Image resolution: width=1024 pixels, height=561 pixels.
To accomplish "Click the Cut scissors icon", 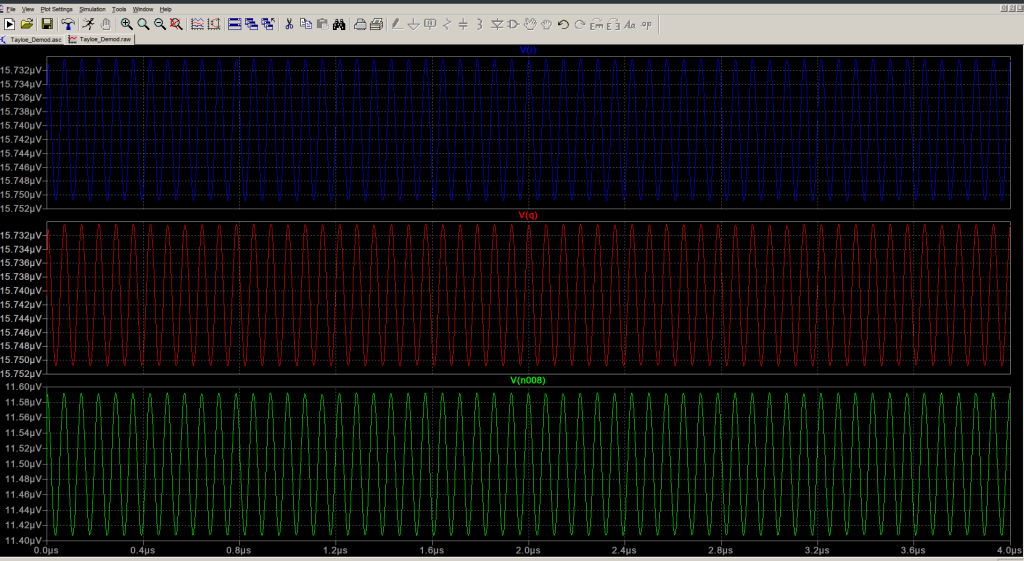I will click(x=289, y=23).
